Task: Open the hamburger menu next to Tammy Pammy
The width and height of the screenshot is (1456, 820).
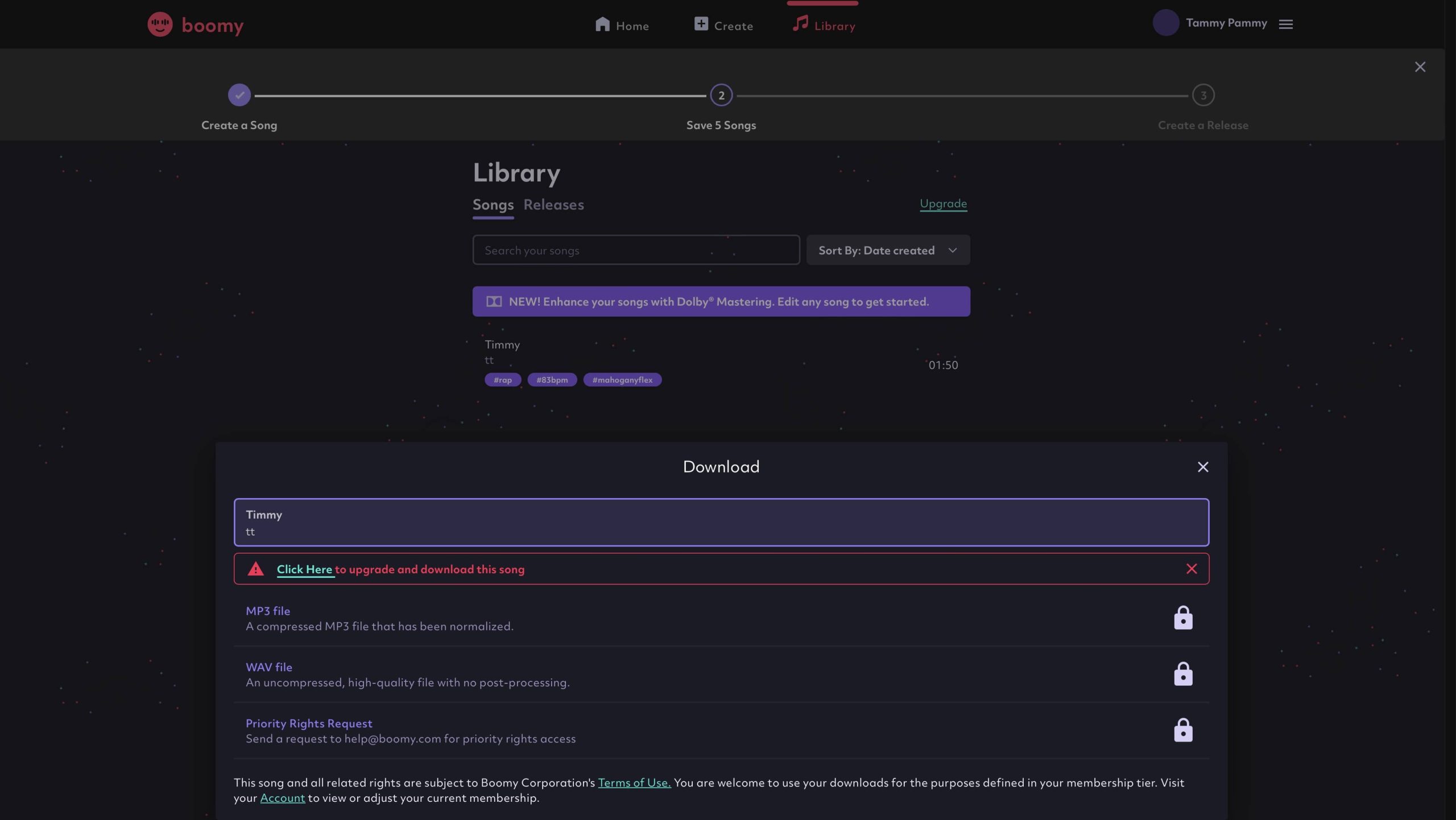Action: [x=1285, y=24]
